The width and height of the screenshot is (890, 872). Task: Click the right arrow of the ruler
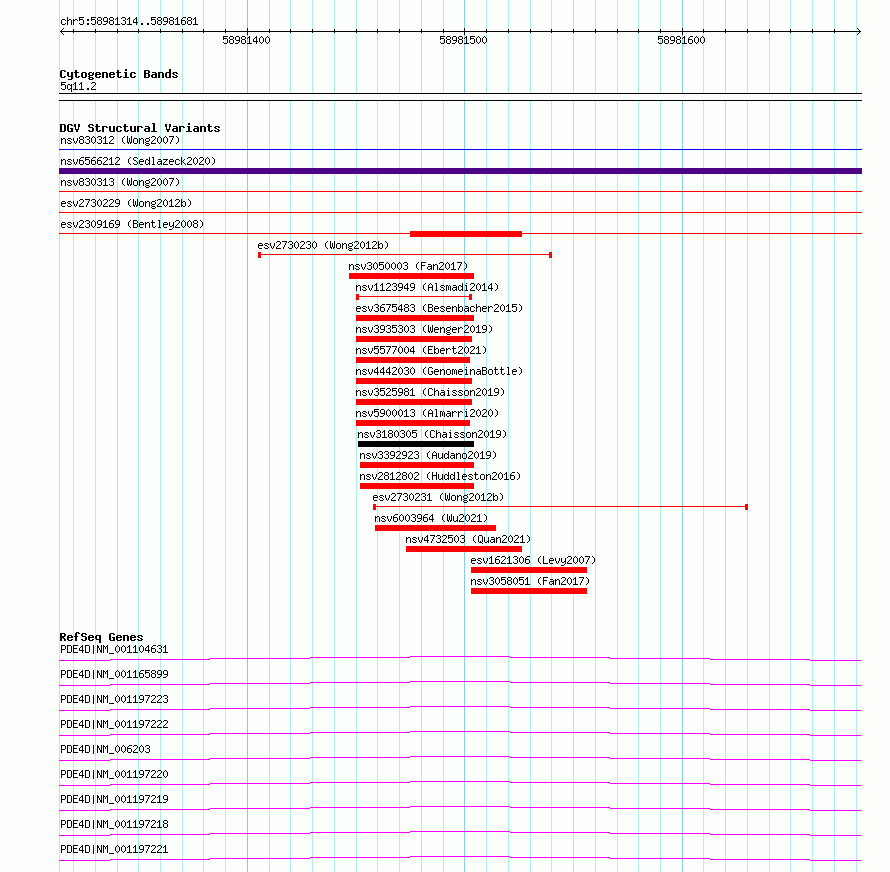[859, 31]
